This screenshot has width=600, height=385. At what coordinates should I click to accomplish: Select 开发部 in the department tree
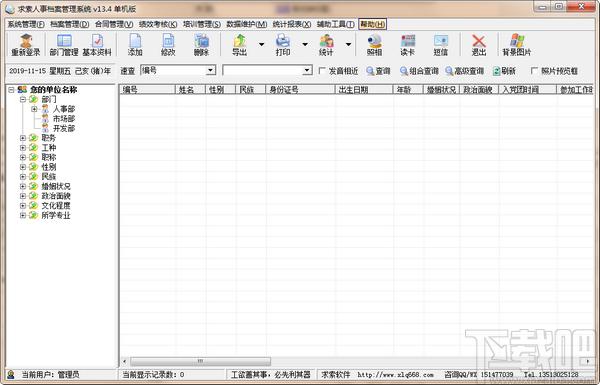pos(64,128)
